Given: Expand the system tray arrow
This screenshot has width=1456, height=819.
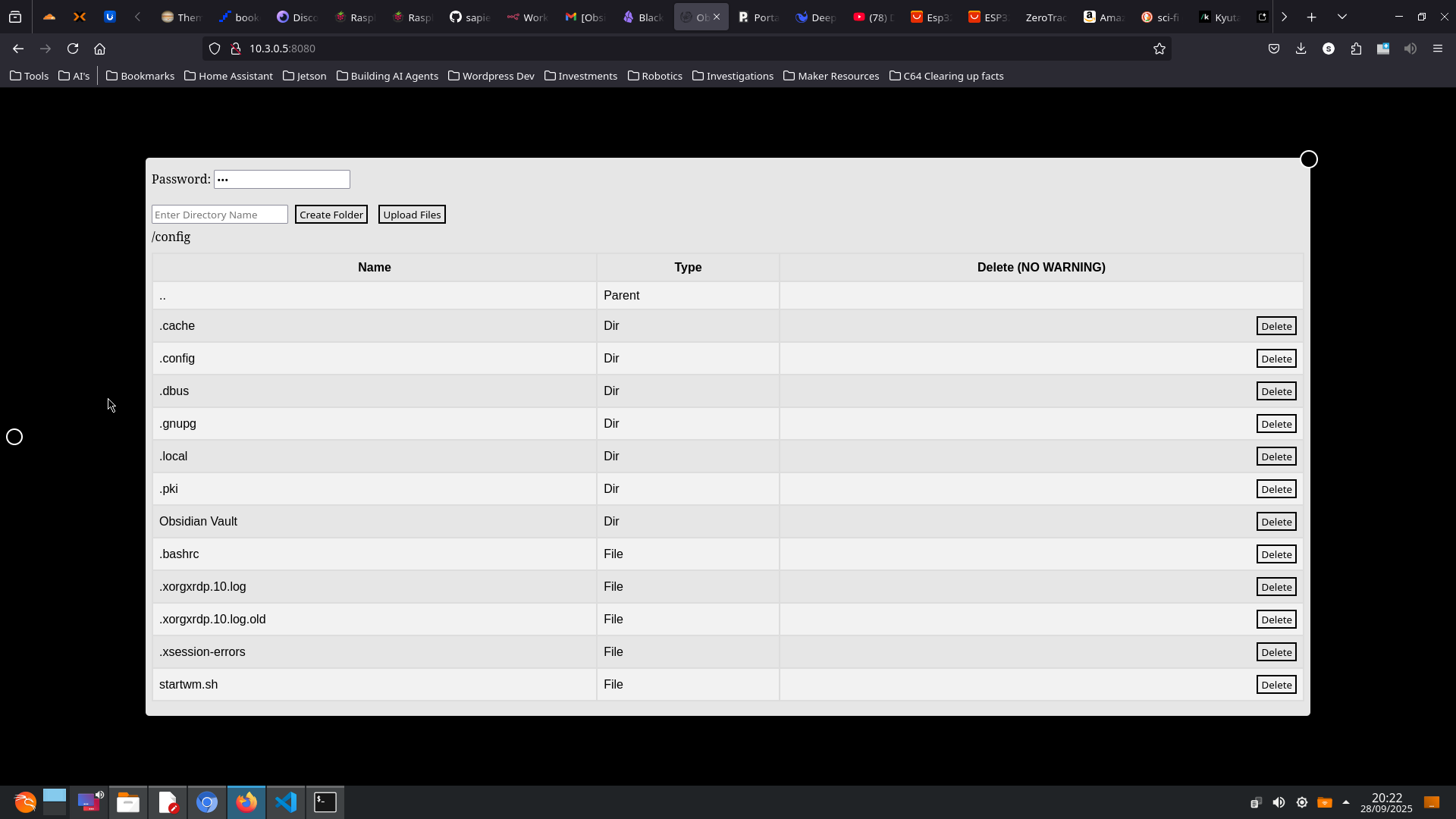Looking at the screenshot, I should [1346, 802].
